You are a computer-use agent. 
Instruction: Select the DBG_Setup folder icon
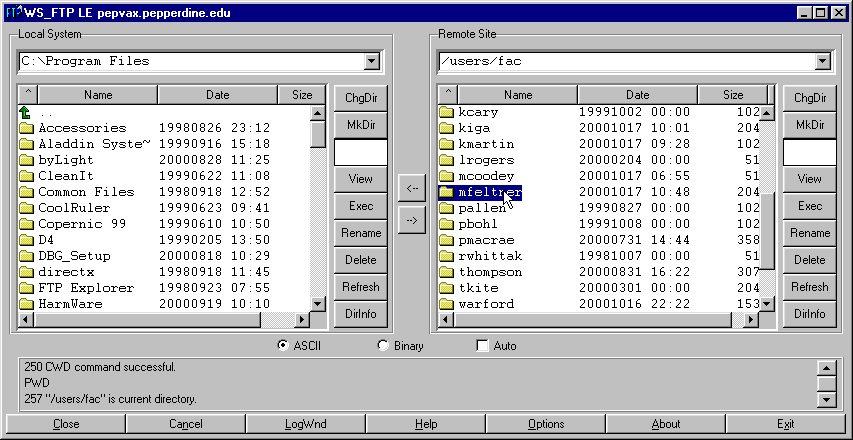(x=26, y=256)
